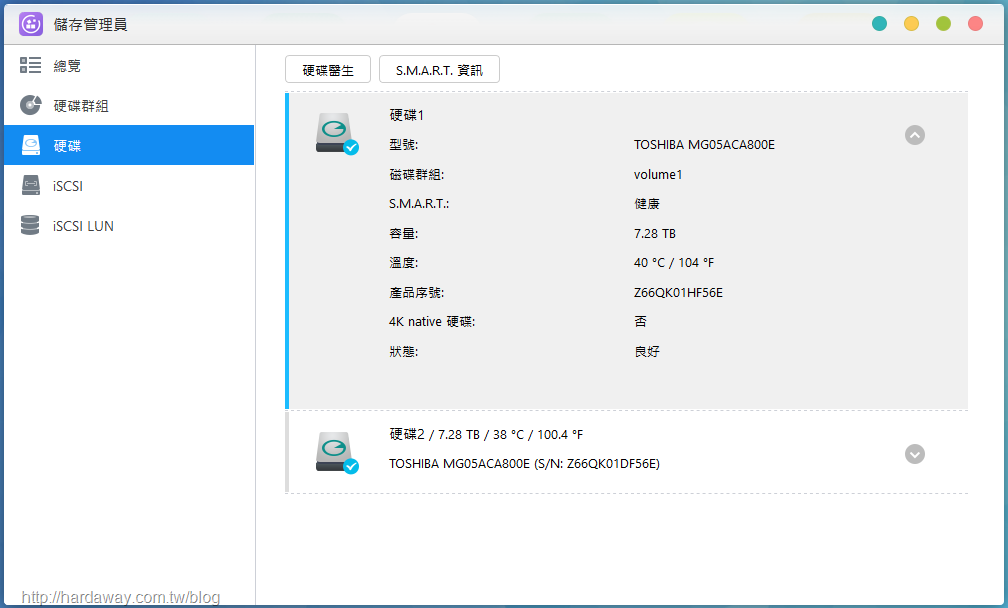Open the 總覽 overview section

129,66
